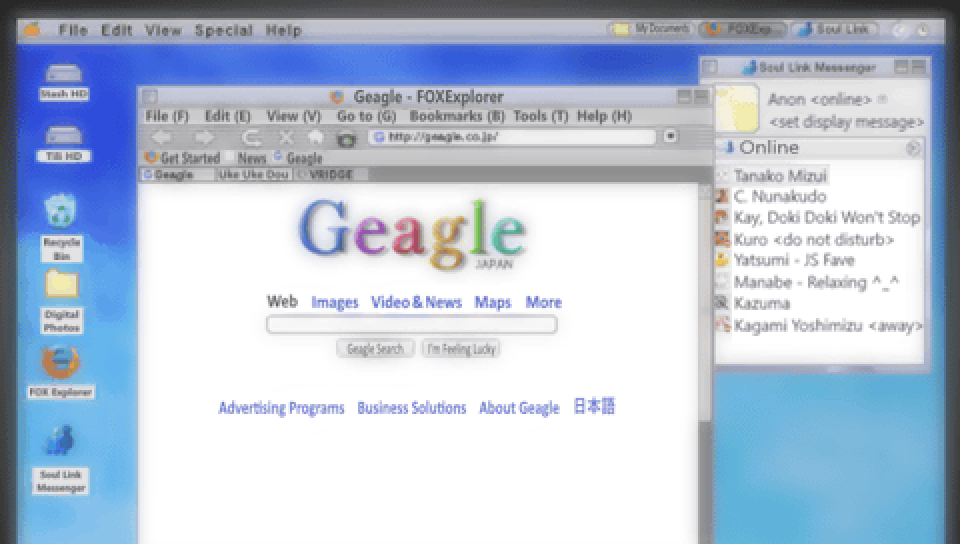The height and width of the screenshot is (544, 960).
Task: Open Soul Link Messenger desktop icon
Action: point(61,459)
